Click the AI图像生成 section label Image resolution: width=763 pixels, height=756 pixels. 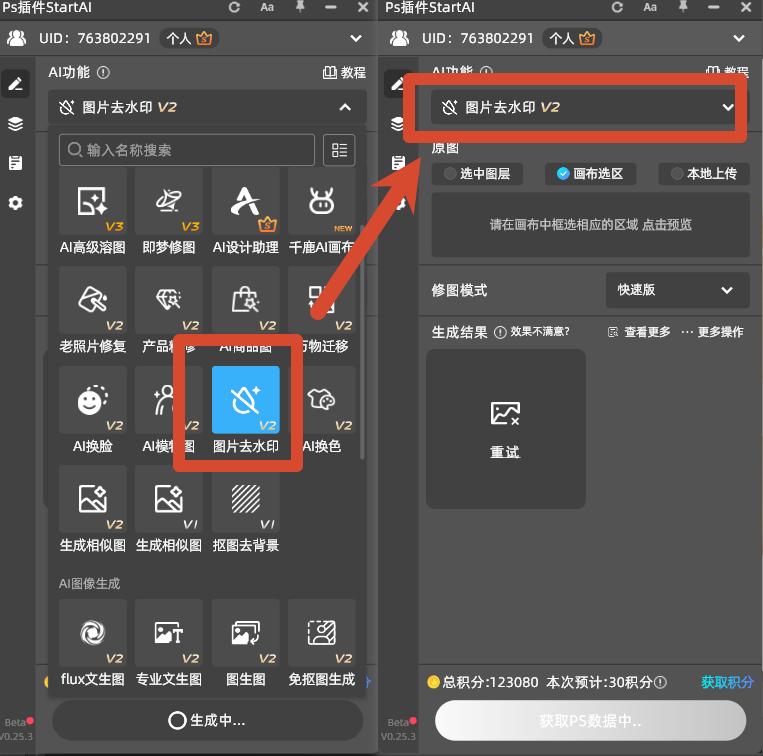tap(90, 584)
